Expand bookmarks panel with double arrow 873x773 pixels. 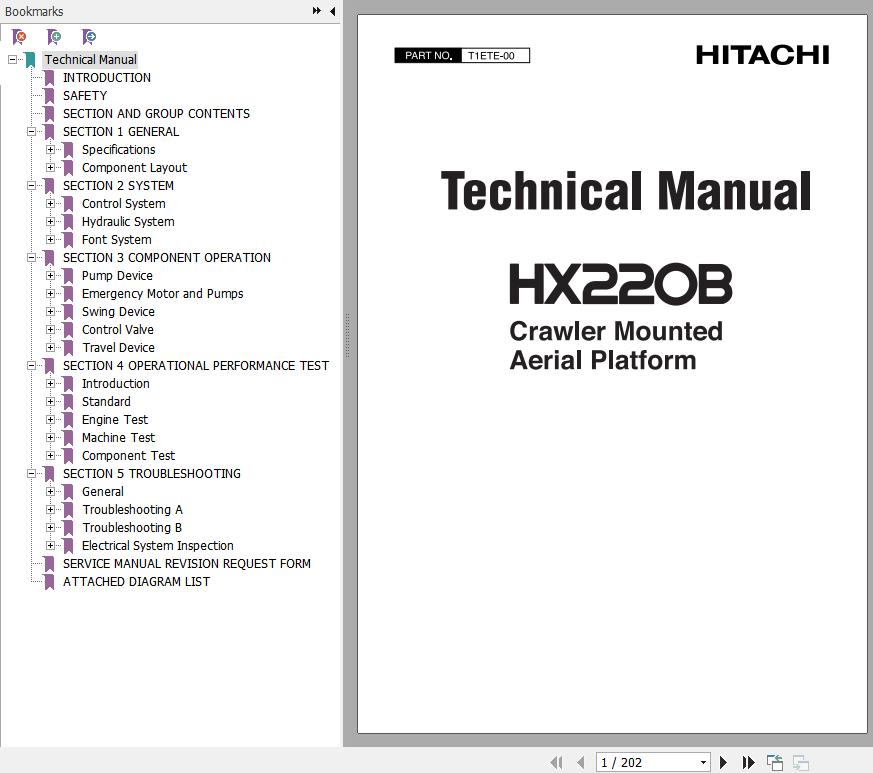coord(317,11)
